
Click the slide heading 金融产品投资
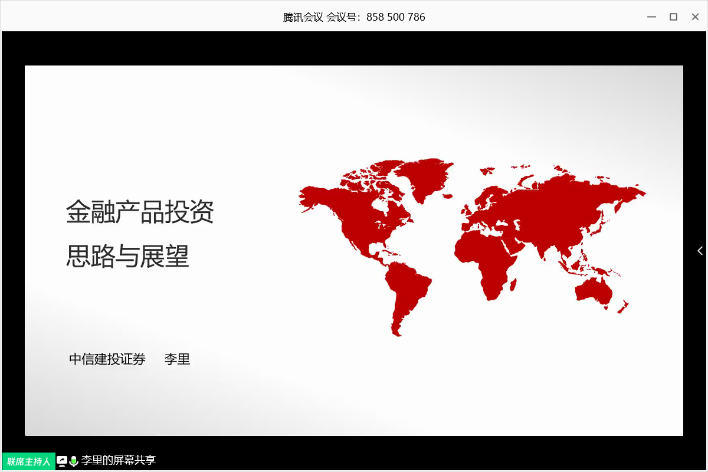click(140, 212)
